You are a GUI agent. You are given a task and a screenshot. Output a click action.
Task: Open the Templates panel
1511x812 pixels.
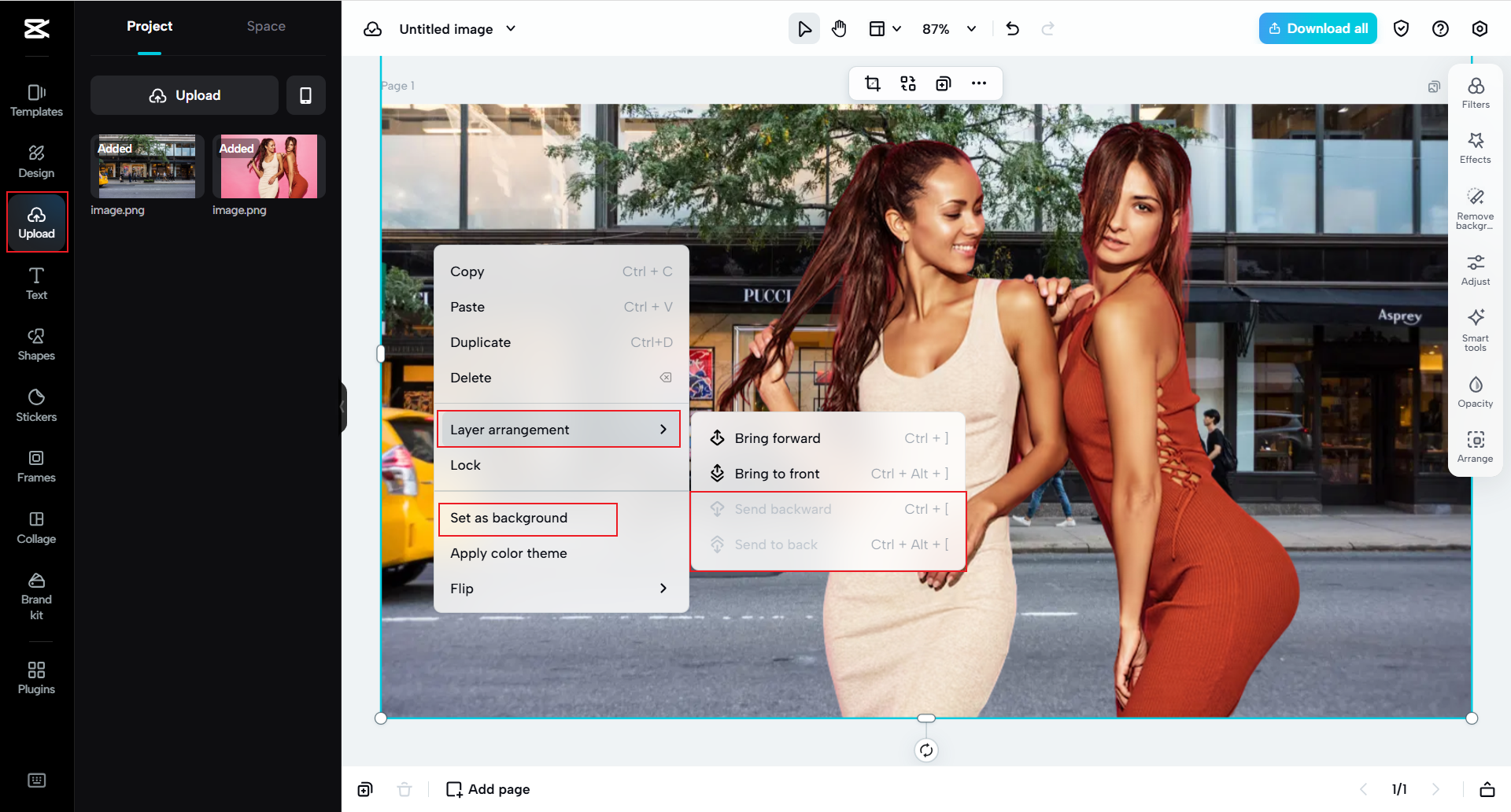click(x=36, y=98)
